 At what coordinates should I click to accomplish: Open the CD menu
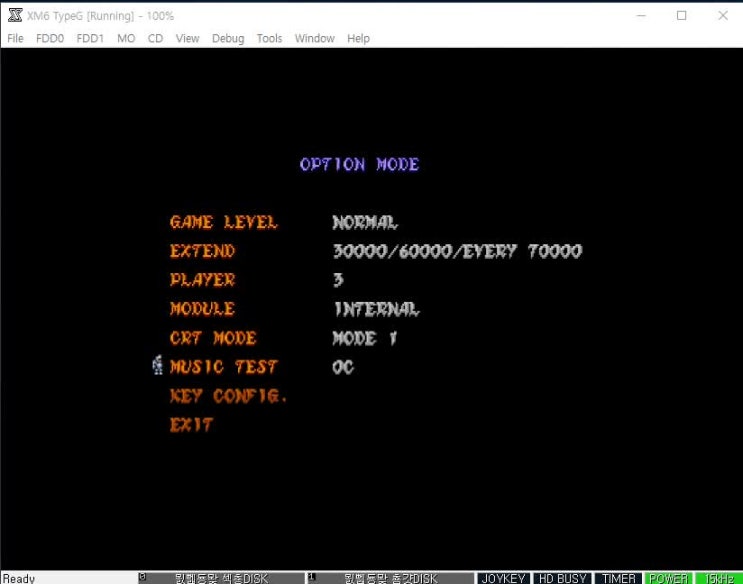coord(155,38)
